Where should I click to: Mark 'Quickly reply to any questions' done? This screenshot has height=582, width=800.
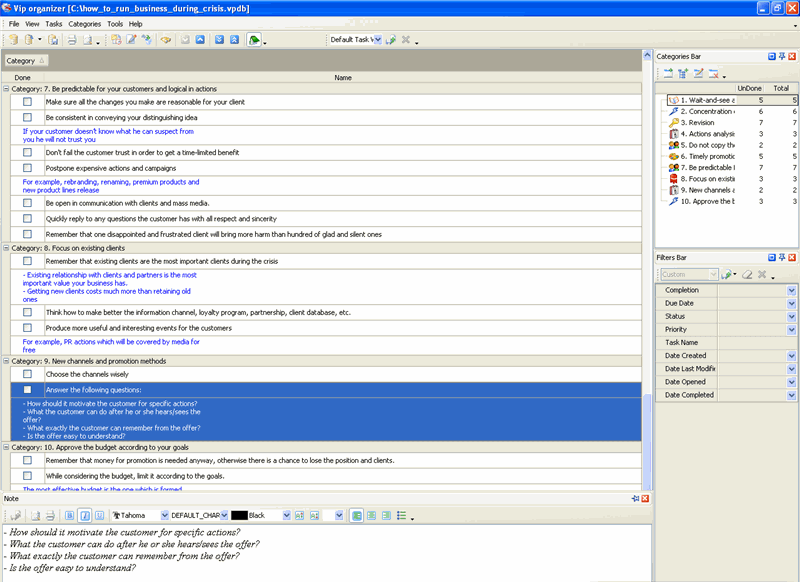coord(28,218)
